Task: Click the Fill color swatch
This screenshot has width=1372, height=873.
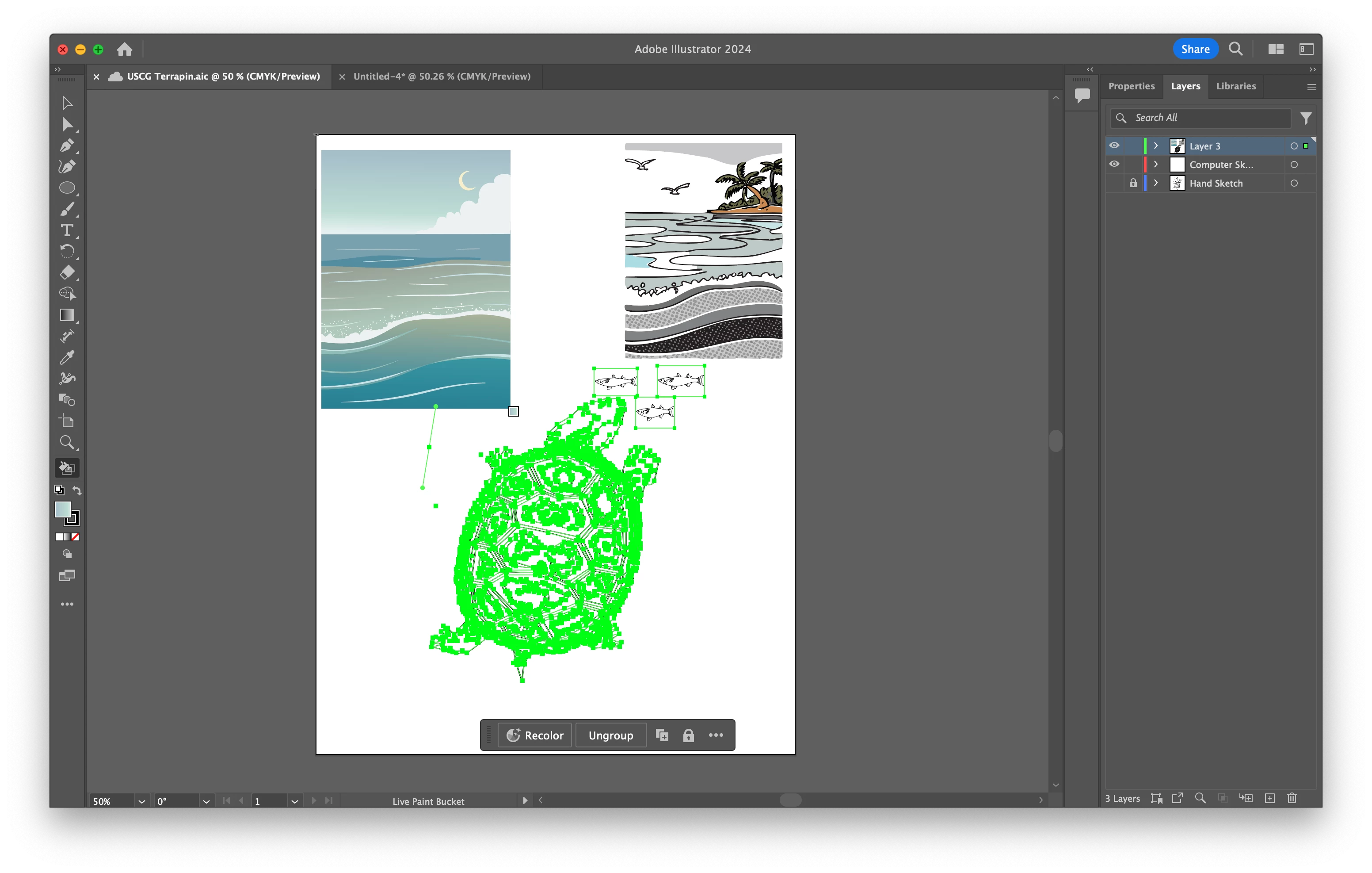Action: click(x=62, y=509)
